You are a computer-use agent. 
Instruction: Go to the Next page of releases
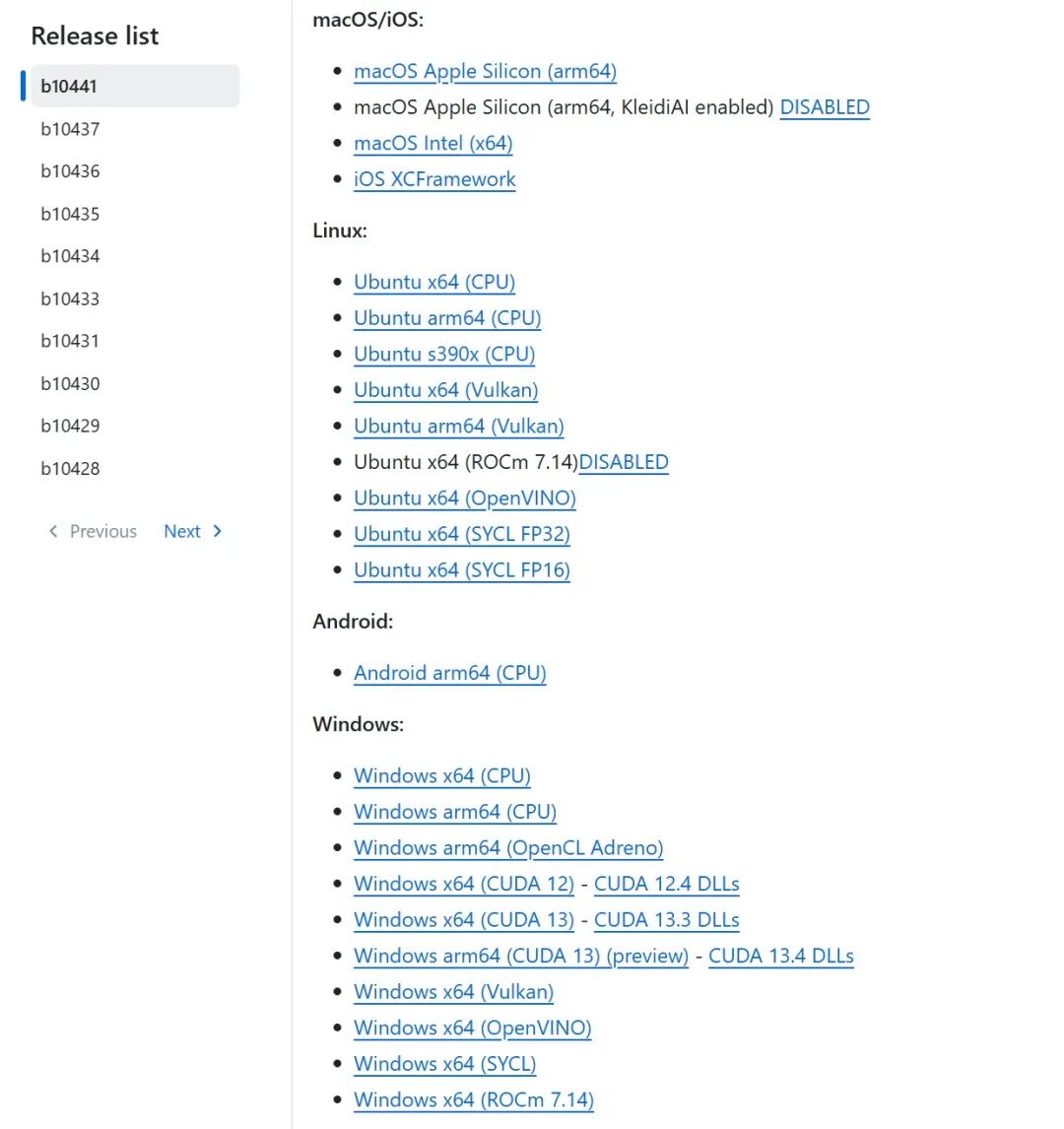(193, 531)
